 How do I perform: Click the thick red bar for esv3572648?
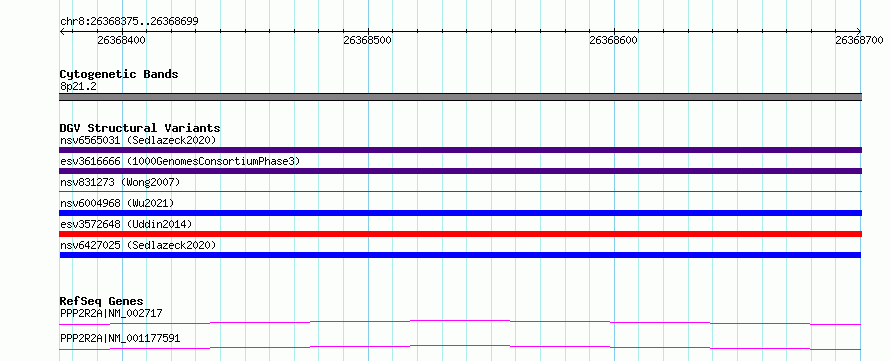point(460,234)
